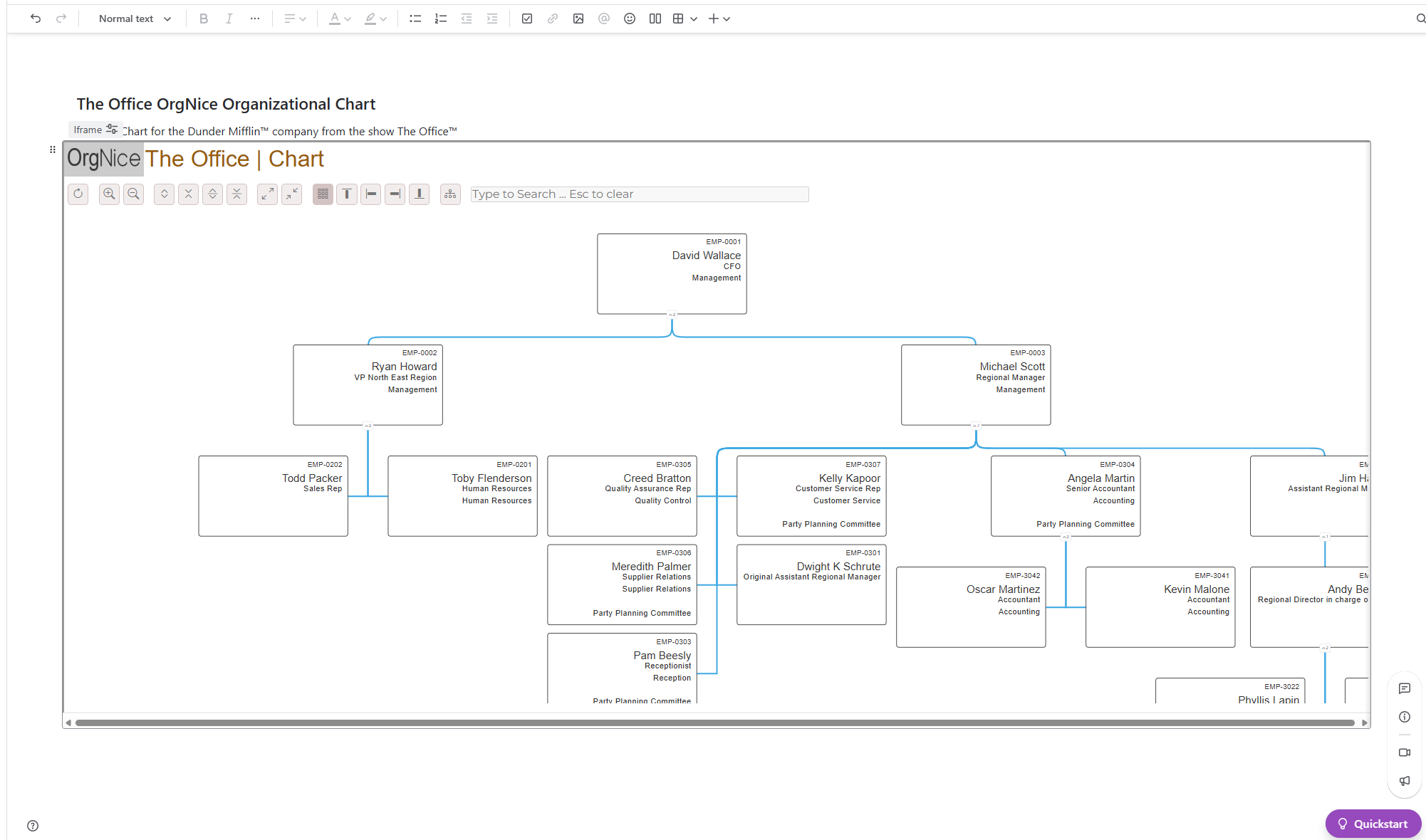Viewport: 1426px width, 840px height.
Task: Insert an action item checkbox
Action: [527, 19]
